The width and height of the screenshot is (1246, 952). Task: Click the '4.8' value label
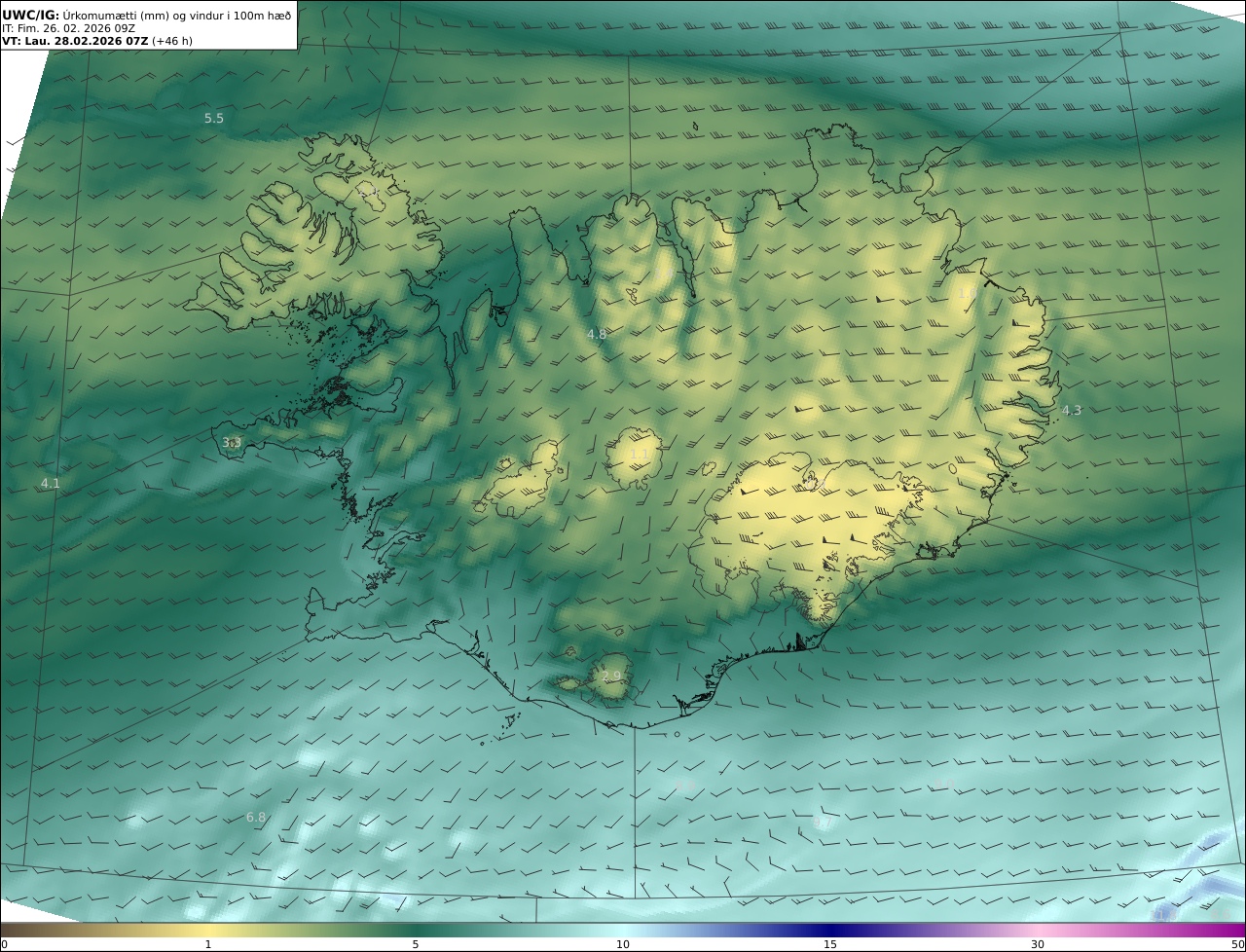[596, 335]
